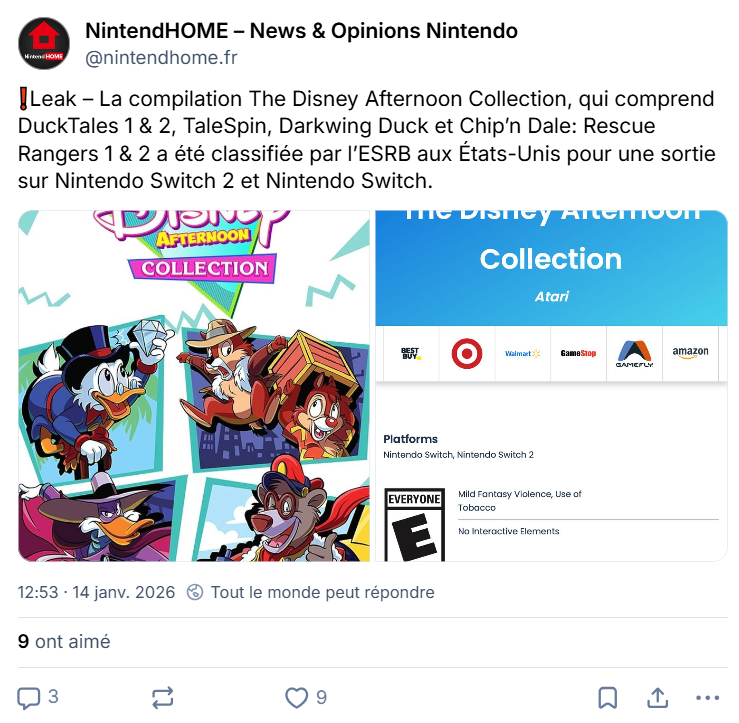This screenshot has width=739, height=723.
Task: Bookmark this post with the bookmark icon
Action: [x=608, y=698]
